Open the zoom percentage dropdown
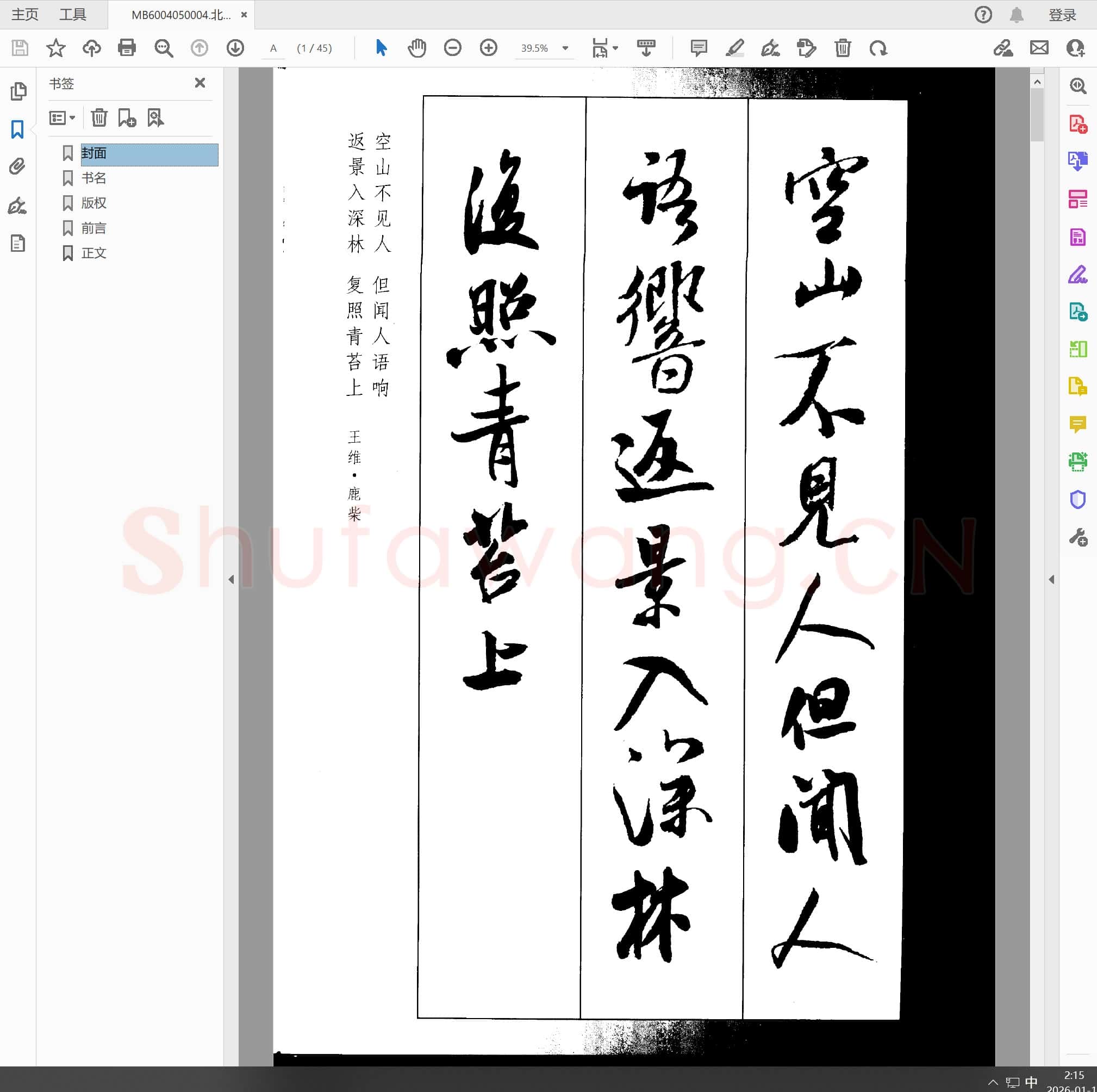1097x1092 pixels. (x=564, y=48)
